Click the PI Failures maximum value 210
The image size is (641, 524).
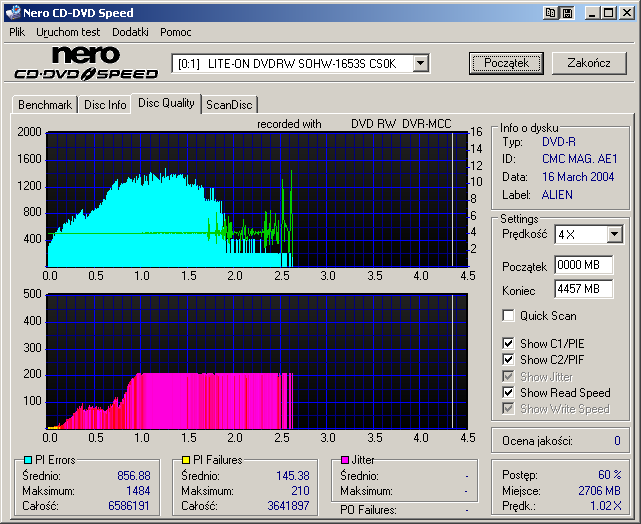click(300, 490)
